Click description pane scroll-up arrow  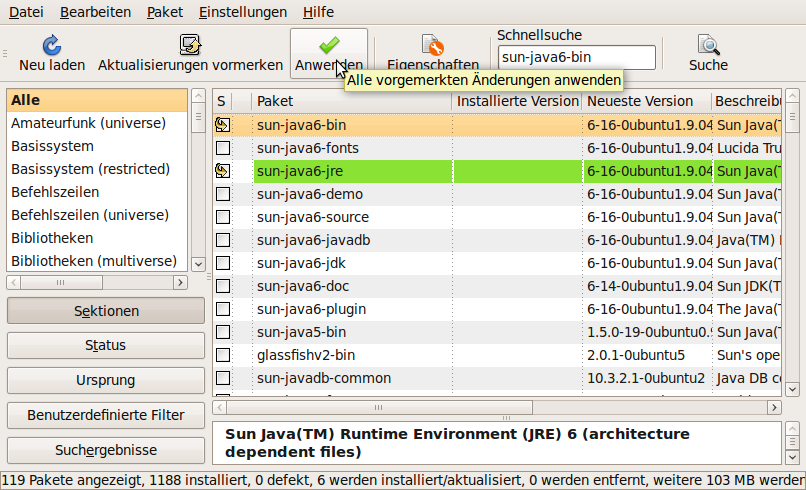(x=792, y=428)
